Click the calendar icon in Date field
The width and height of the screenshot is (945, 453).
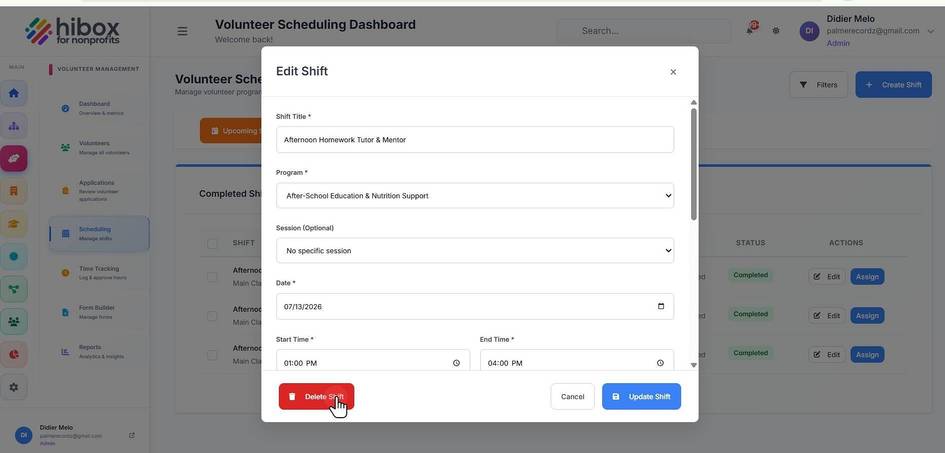[x=661, y=306]
